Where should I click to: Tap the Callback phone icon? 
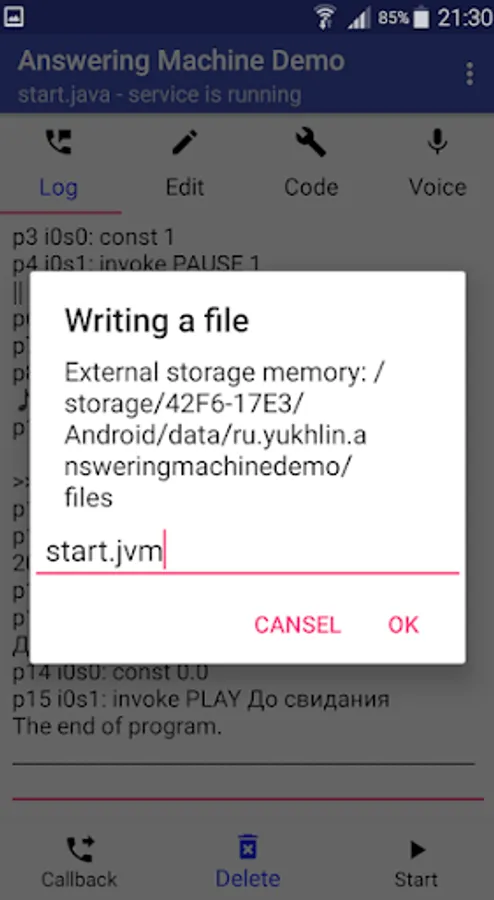[80, 849]
